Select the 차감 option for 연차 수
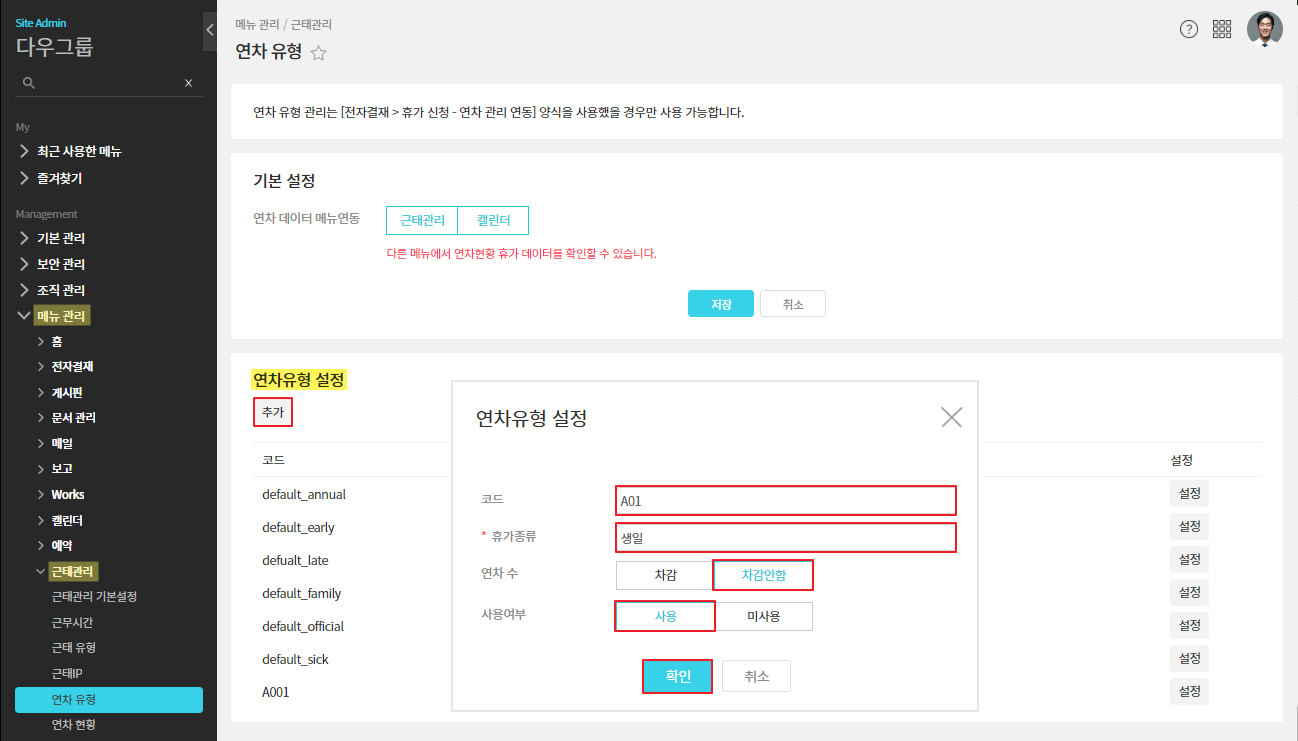Viewport: 1298px width, 741px height. (665, 575)
